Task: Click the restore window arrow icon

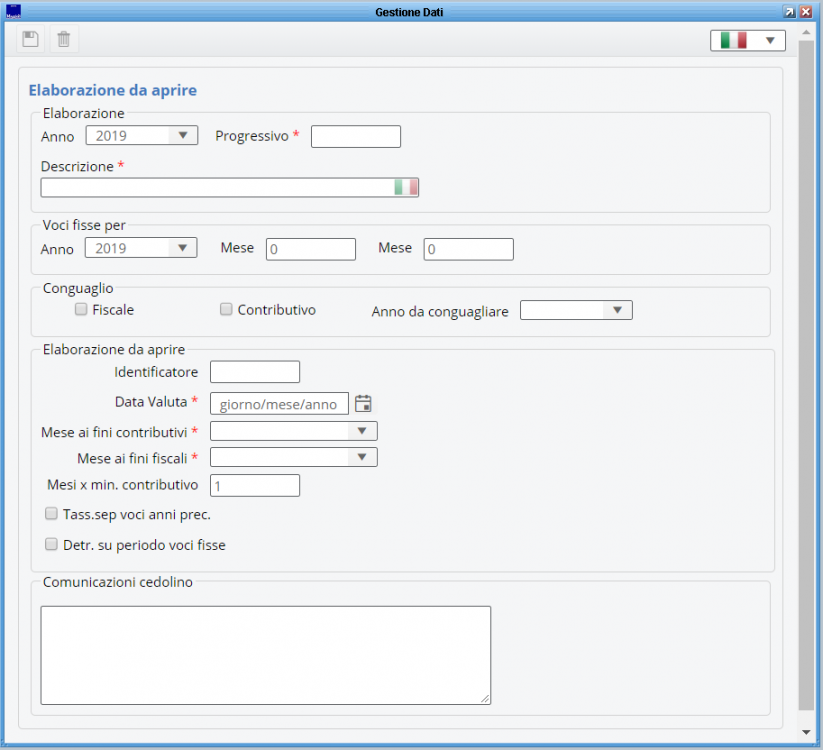Action: pyautogui.click(x=789, y=11)
